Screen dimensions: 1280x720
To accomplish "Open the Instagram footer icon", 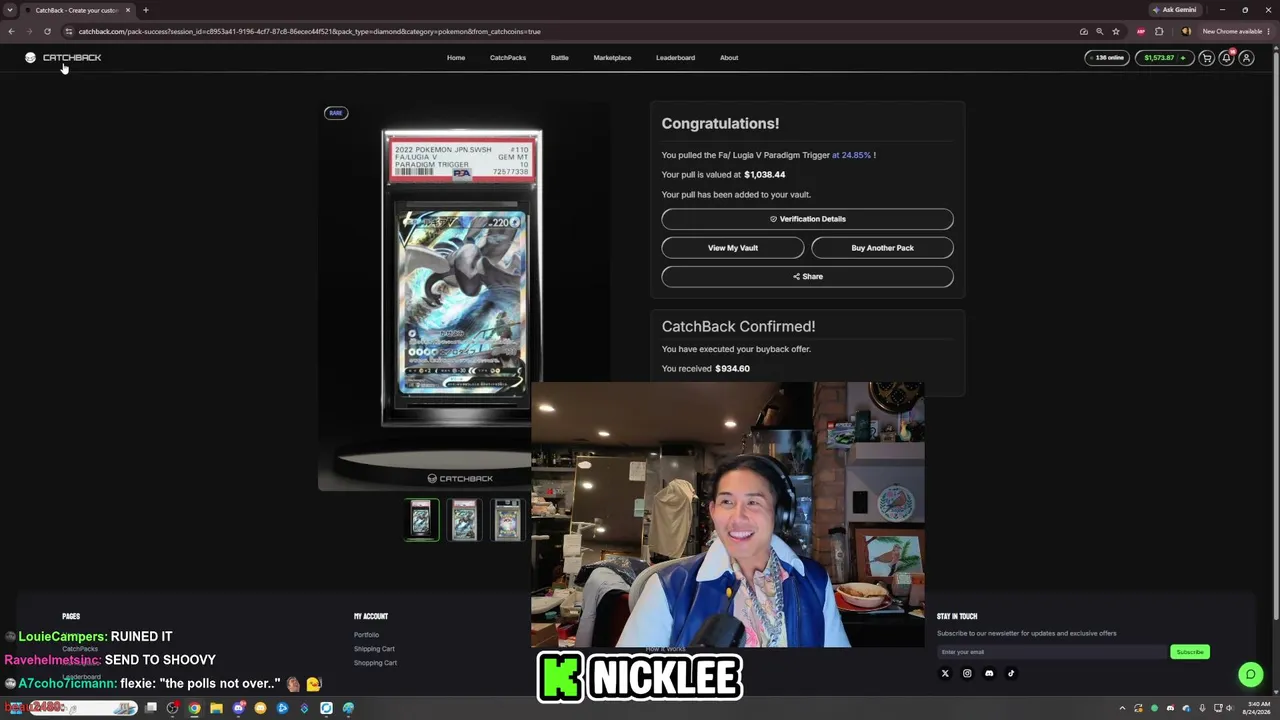I will tap(967, 673).
